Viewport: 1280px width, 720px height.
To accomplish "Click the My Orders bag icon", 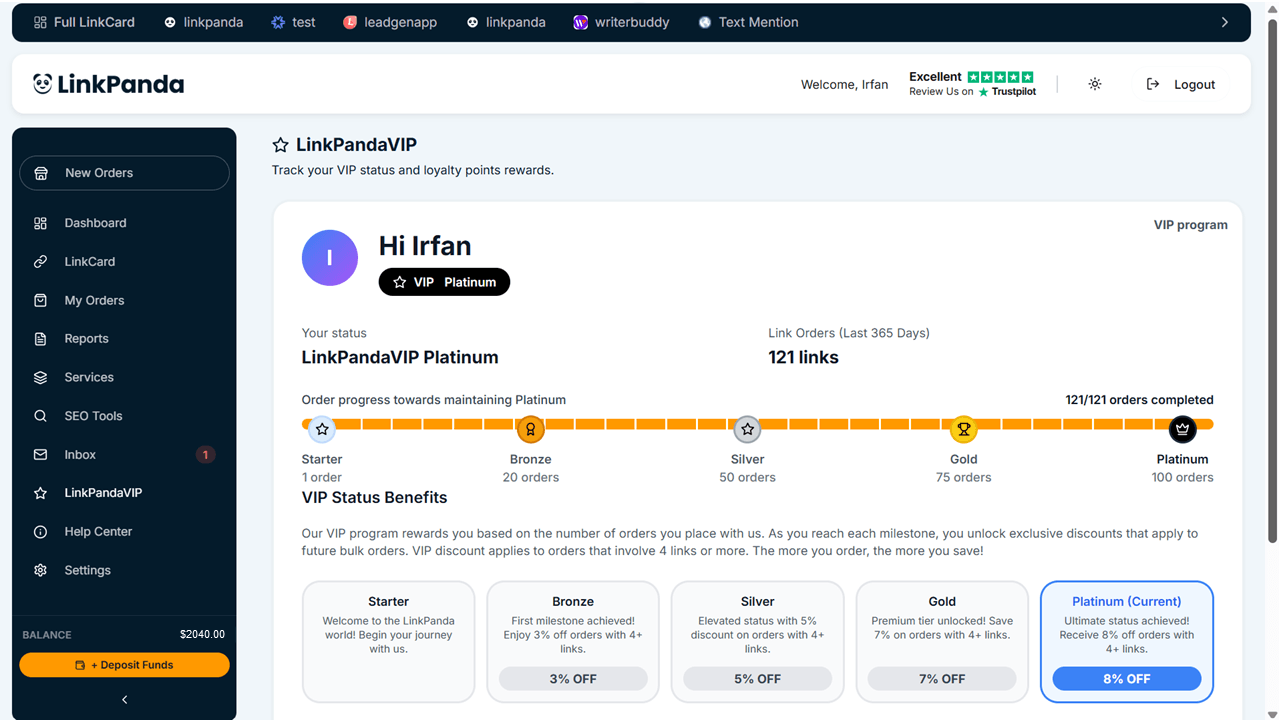I will pyautogui.click(x=40, y=300).
